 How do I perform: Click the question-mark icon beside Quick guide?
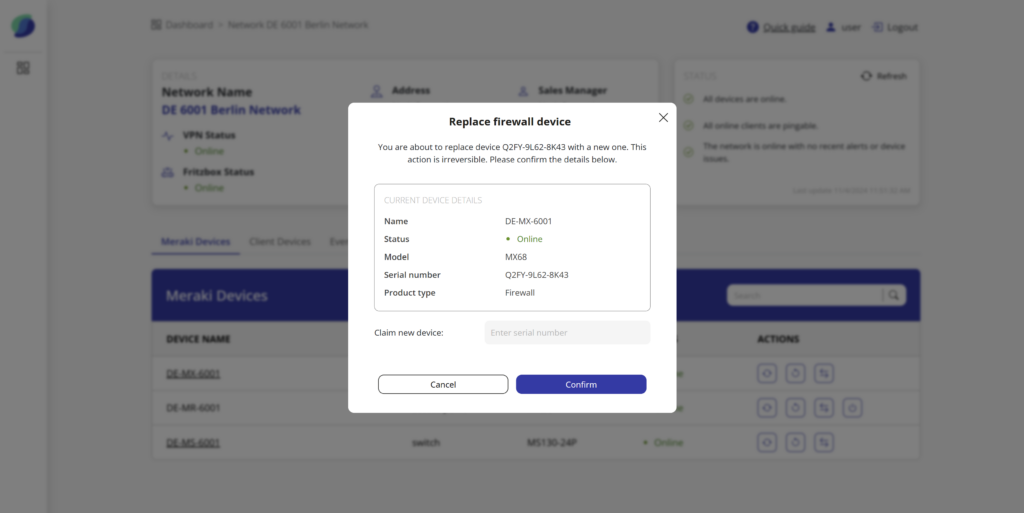tap(753, 27)
